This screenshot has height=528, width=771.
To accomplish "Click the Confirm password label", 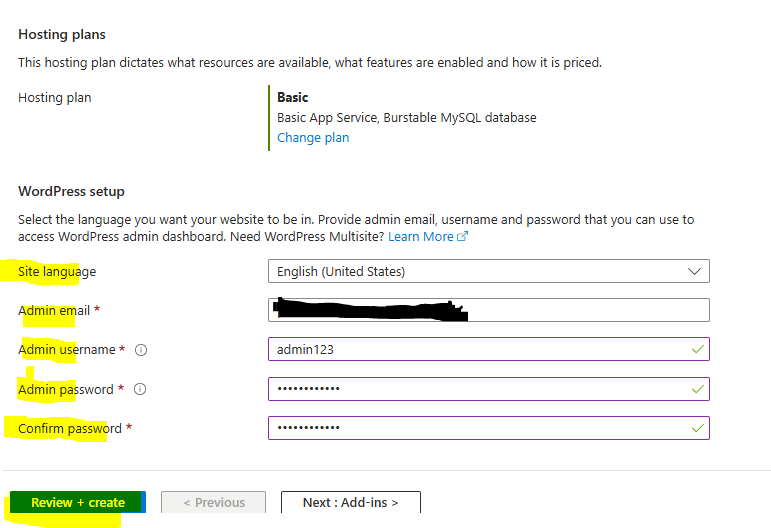I will (x=70, y=429).
